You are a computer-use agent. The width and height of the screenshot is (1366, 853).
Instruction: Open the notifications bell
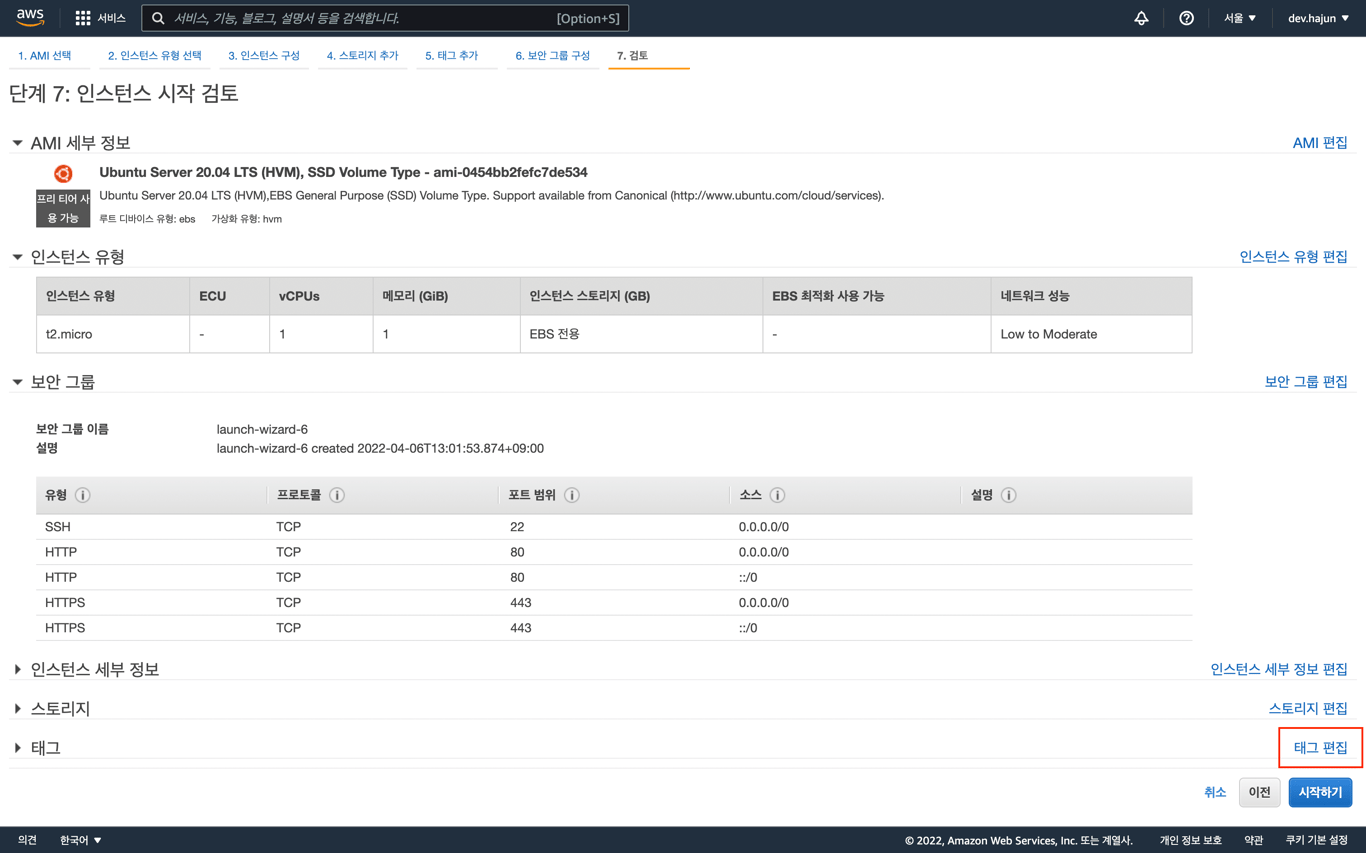pyautogui.click(x=1141, y=18)
